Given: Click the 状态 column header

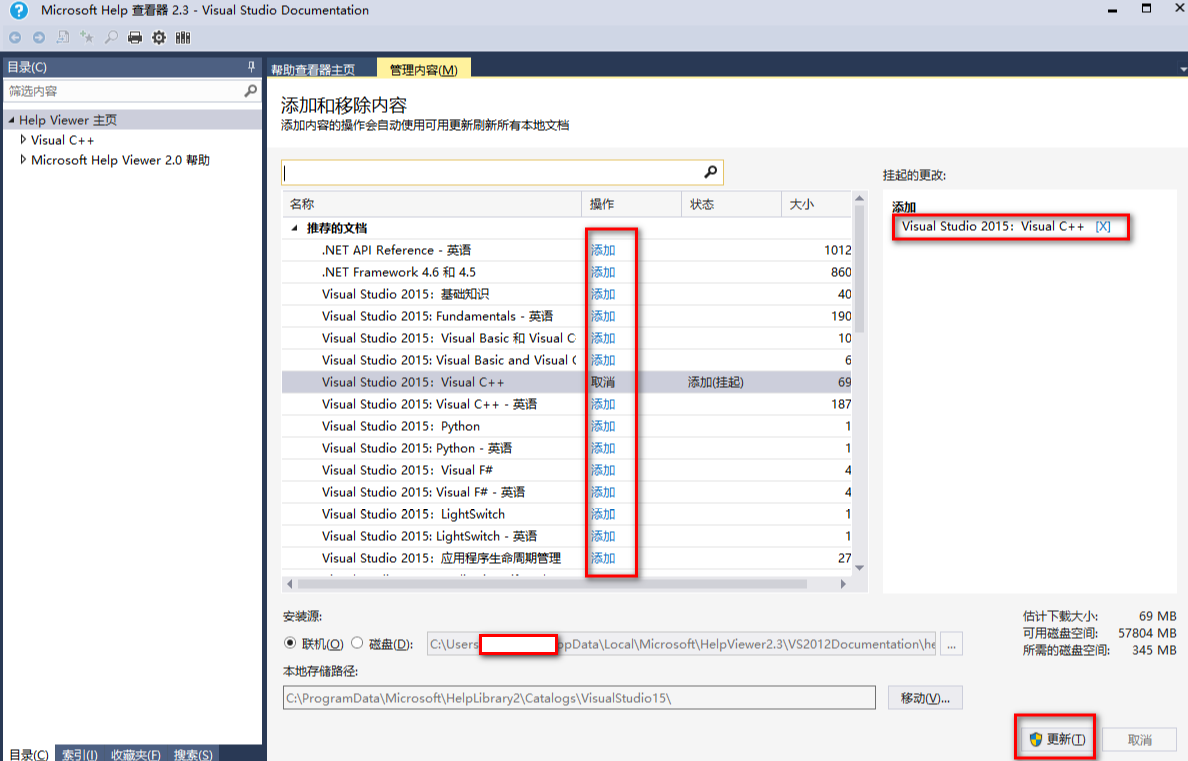Looking at the screenshot, I should point(731,204).
